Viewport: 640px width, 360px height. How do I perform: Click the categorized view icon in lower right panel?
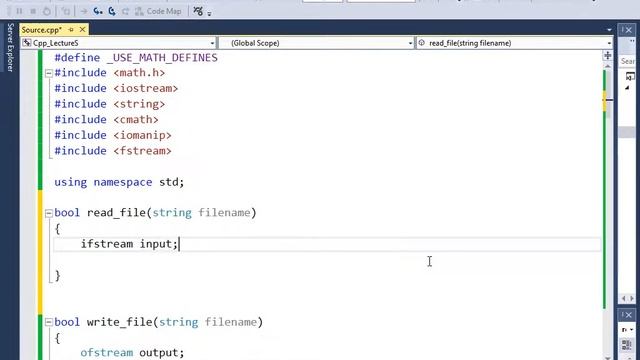[627, 345]
